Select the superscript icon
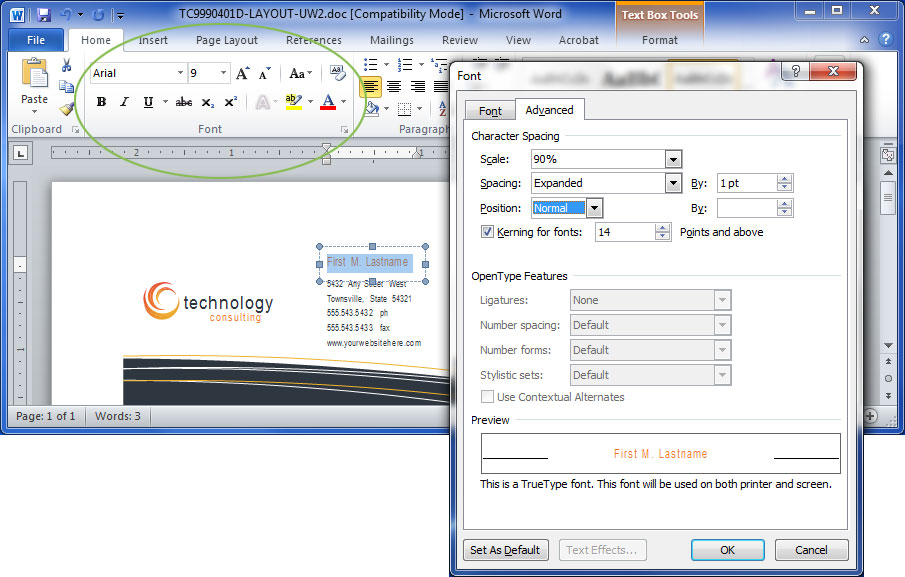905x577 pixels. click(229, 101)
